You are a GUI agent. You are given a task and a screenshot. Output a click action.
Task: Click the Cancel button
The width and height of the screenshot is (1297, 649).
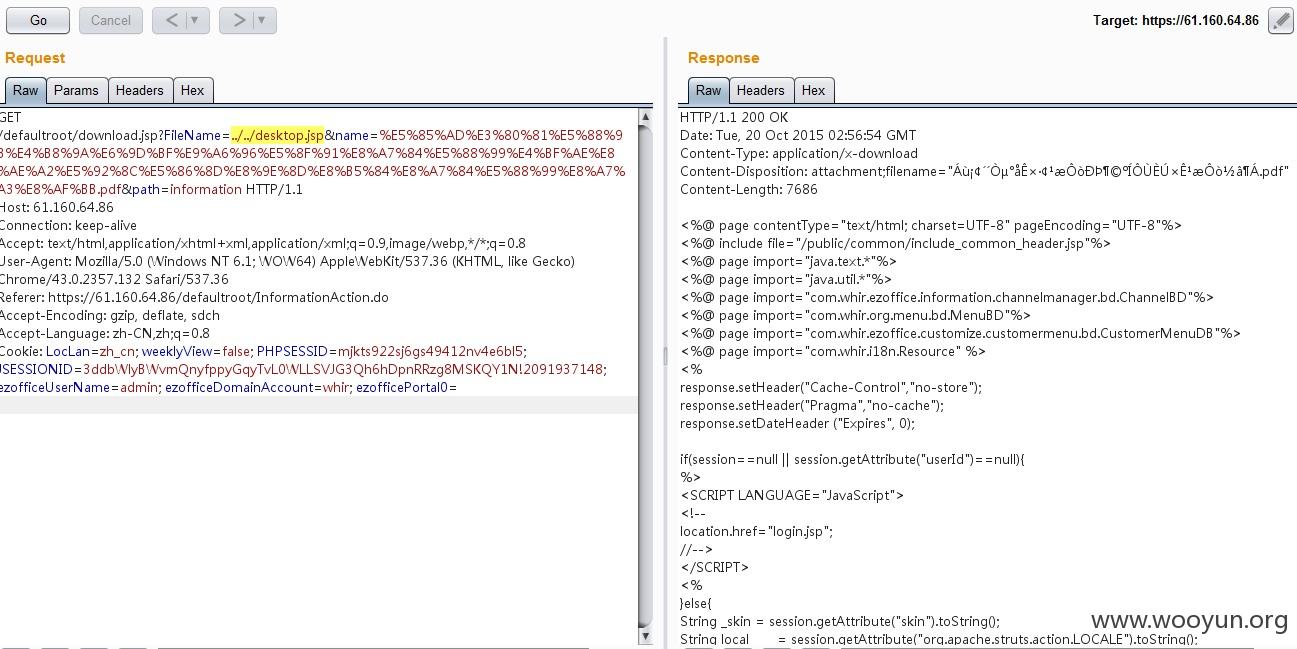coord(111,20)
